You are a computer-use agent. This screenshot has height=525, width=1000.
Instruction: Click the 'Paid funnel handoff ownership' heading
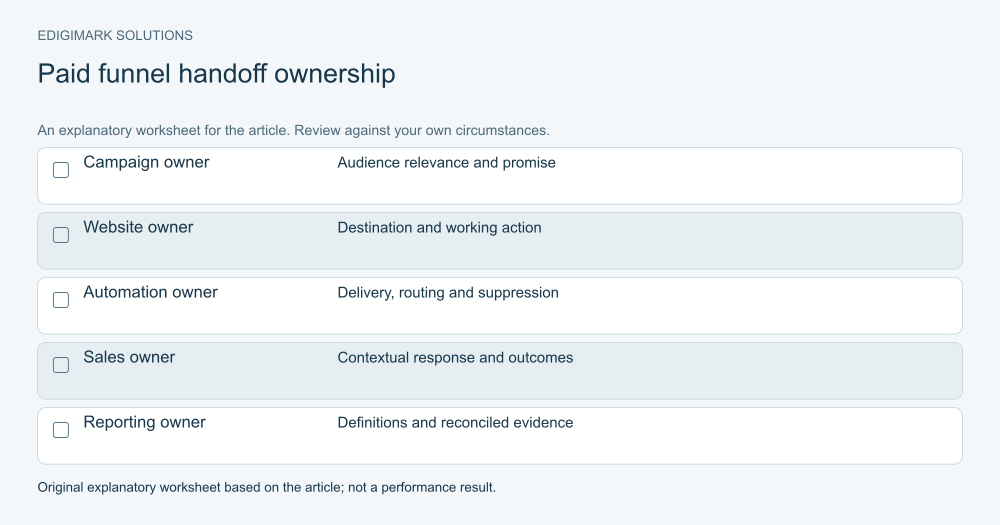click(216, 74)
